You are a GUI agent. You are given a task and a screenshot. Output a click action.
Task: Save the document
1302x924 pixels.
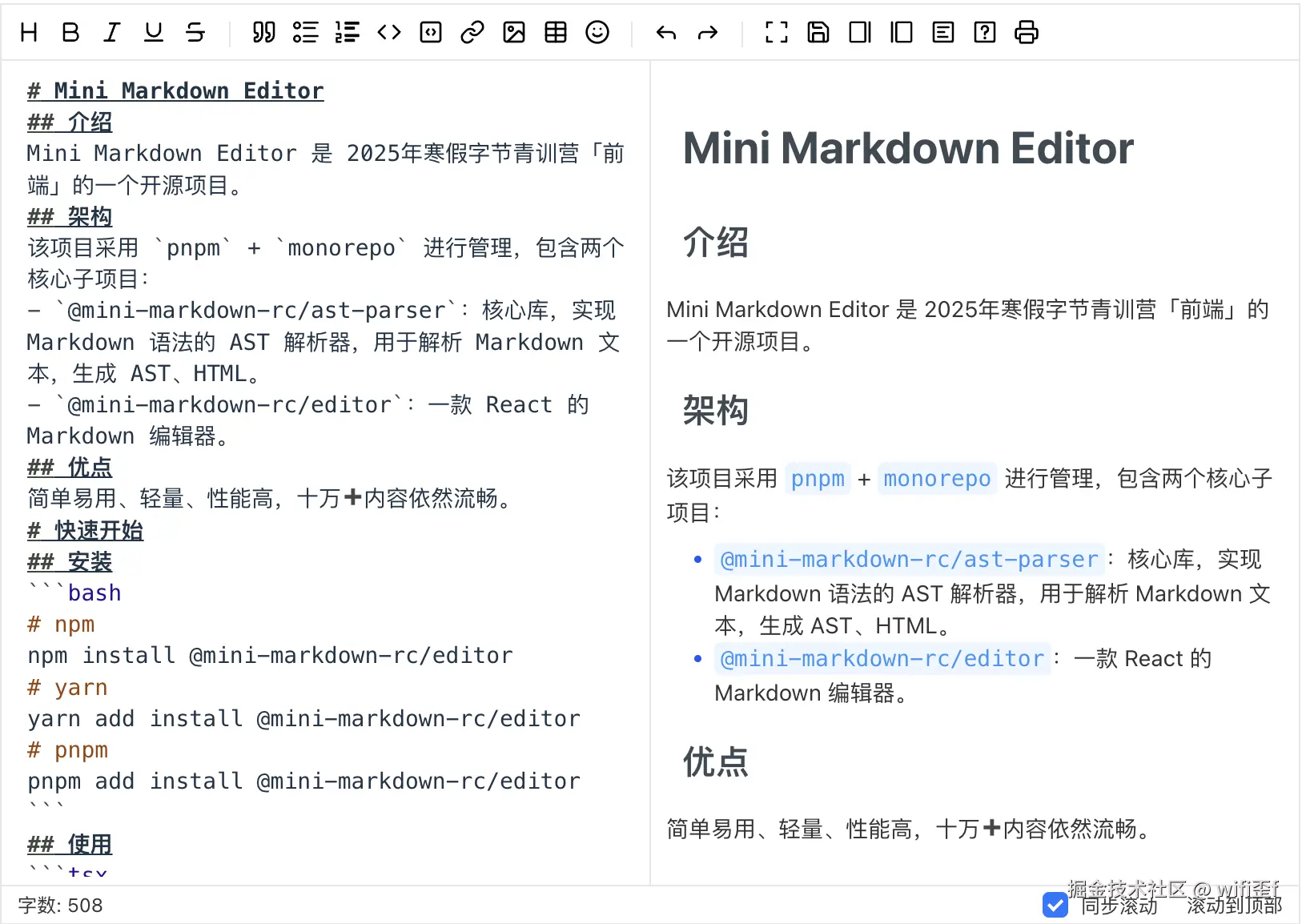[x=818, y=32]
